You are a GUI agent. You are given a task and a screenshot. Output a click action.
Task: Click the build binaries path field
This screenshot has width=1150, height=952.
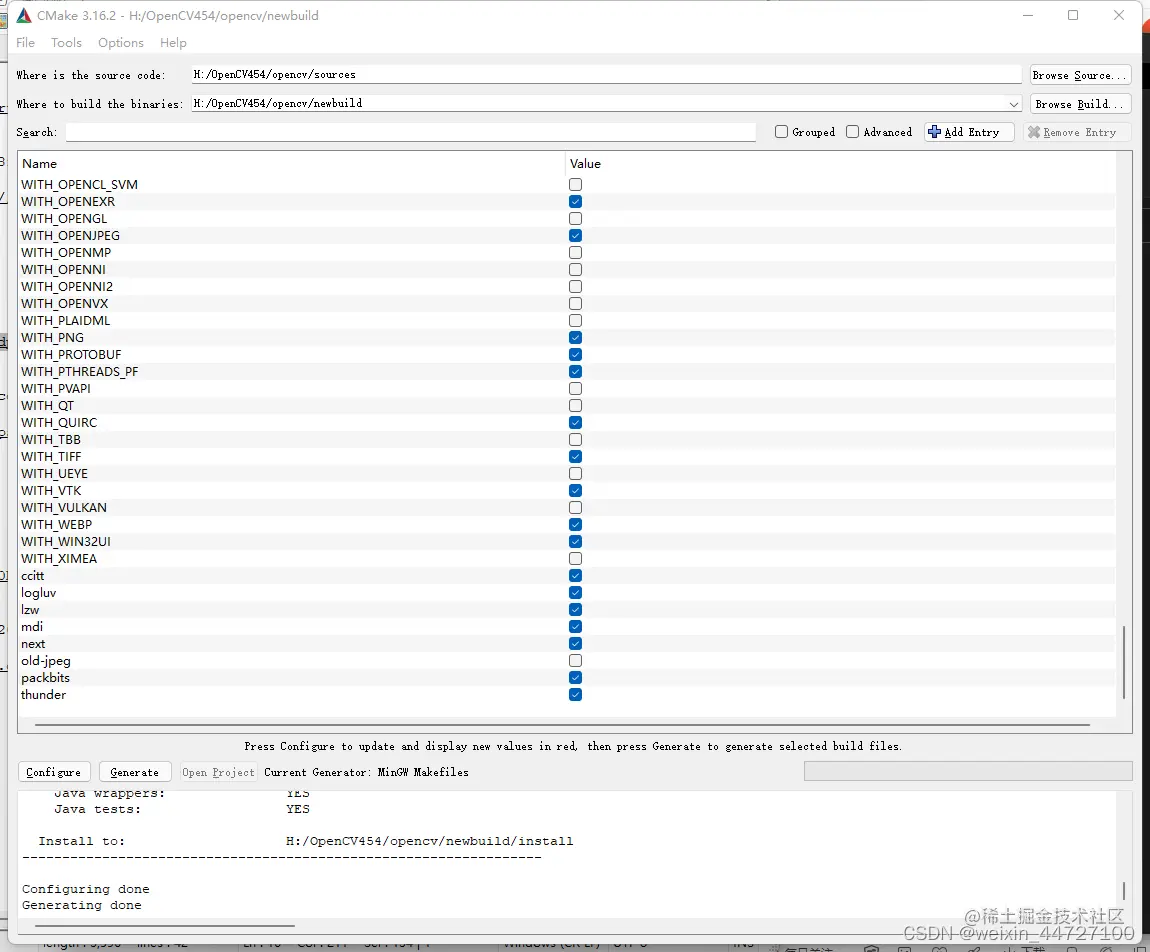click(x=599, y=103)
